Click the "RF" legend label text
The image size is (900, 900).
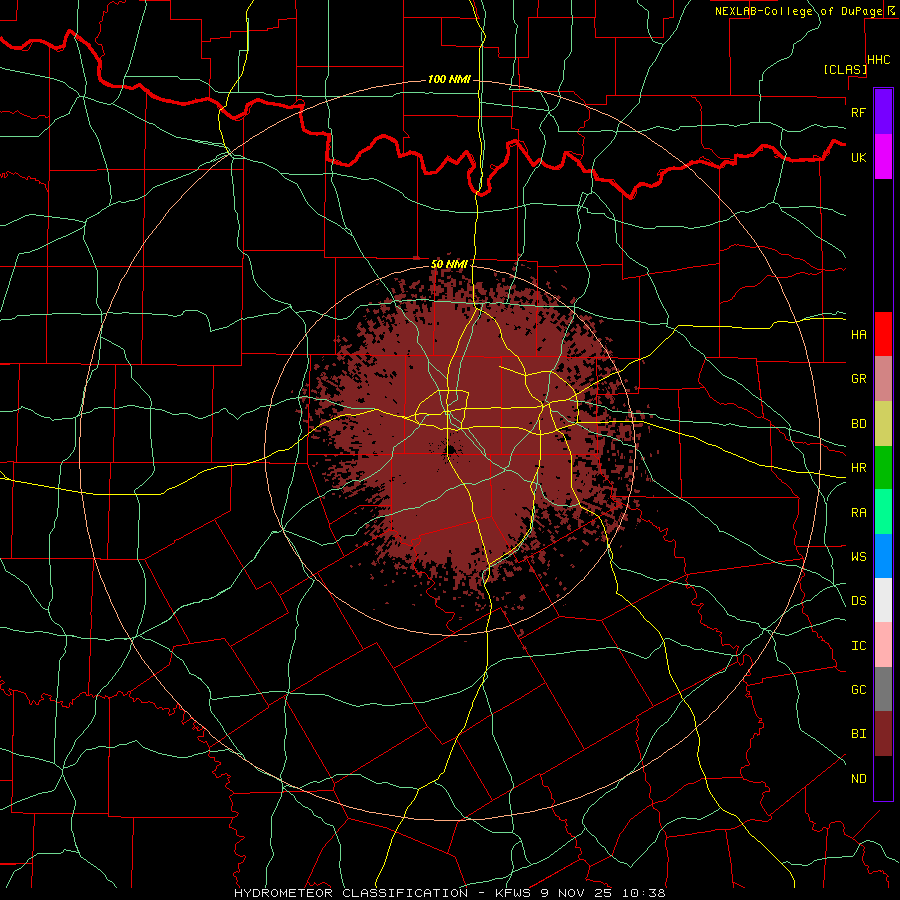click(x=858, y=112)
